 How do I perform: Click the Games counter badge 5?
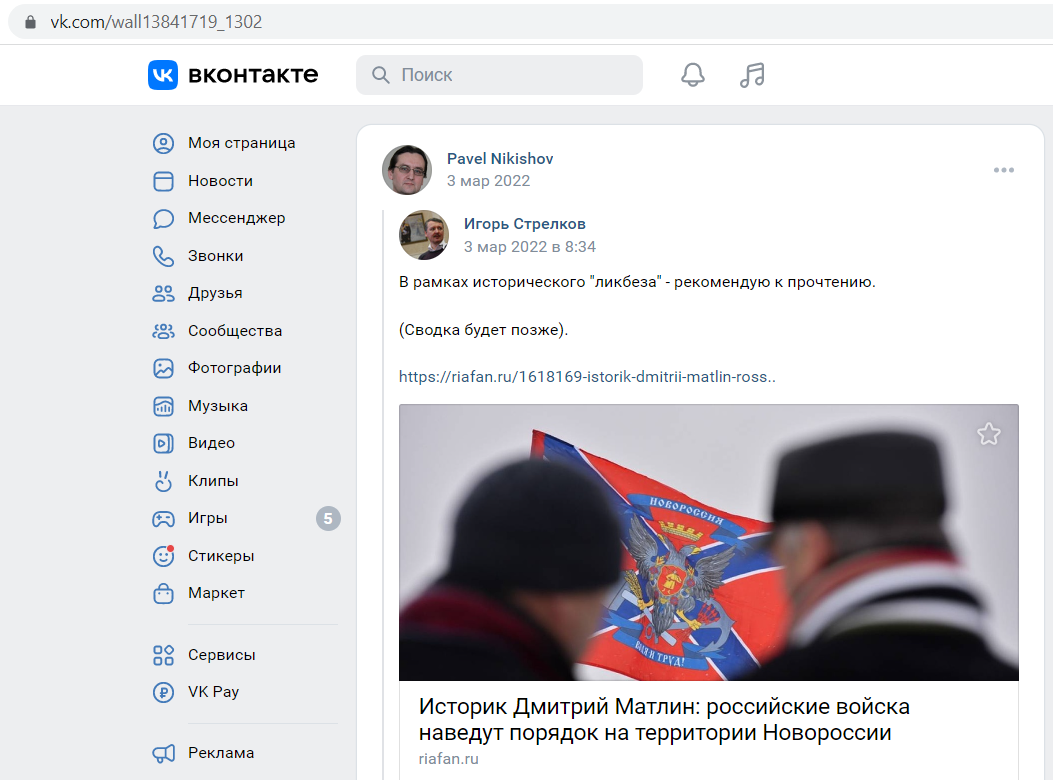coord(328,518)
